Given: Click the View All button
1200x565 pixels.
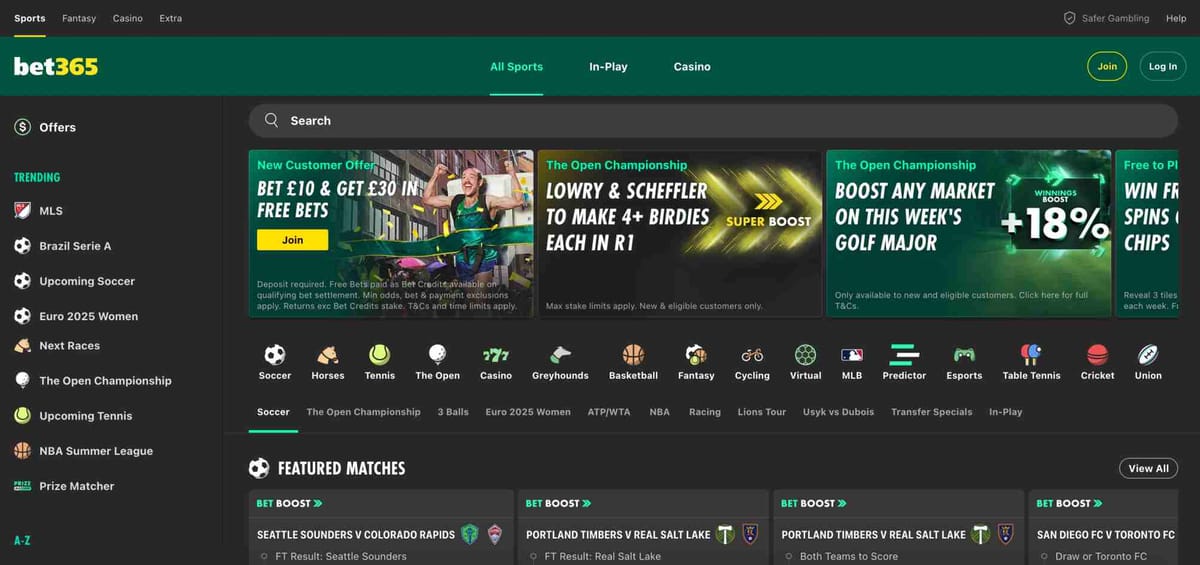Looking at the screenshot, I should [1148, 468].
